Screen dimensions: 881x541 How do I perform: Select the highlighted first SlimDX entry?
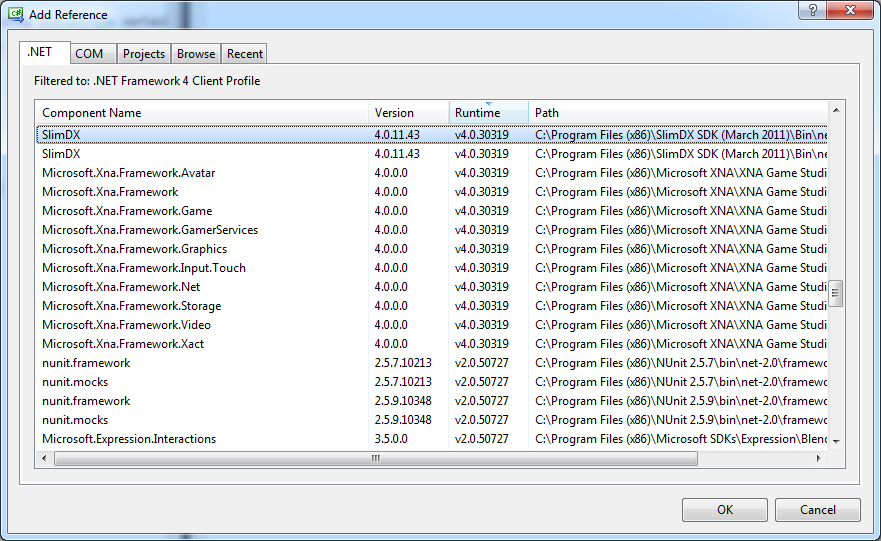[432, 135]
